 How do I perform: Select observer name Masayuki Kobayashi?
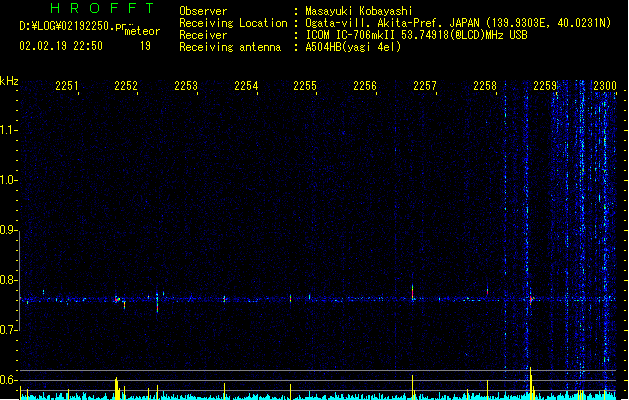(359, 11)
